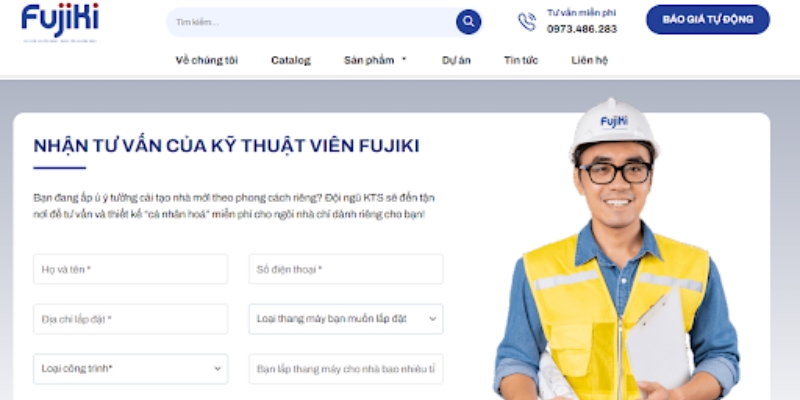Click the BÁO GIÁ TỰ ĐỘNG button
This screenshot has height=400, width=800.
pos(708,19)
